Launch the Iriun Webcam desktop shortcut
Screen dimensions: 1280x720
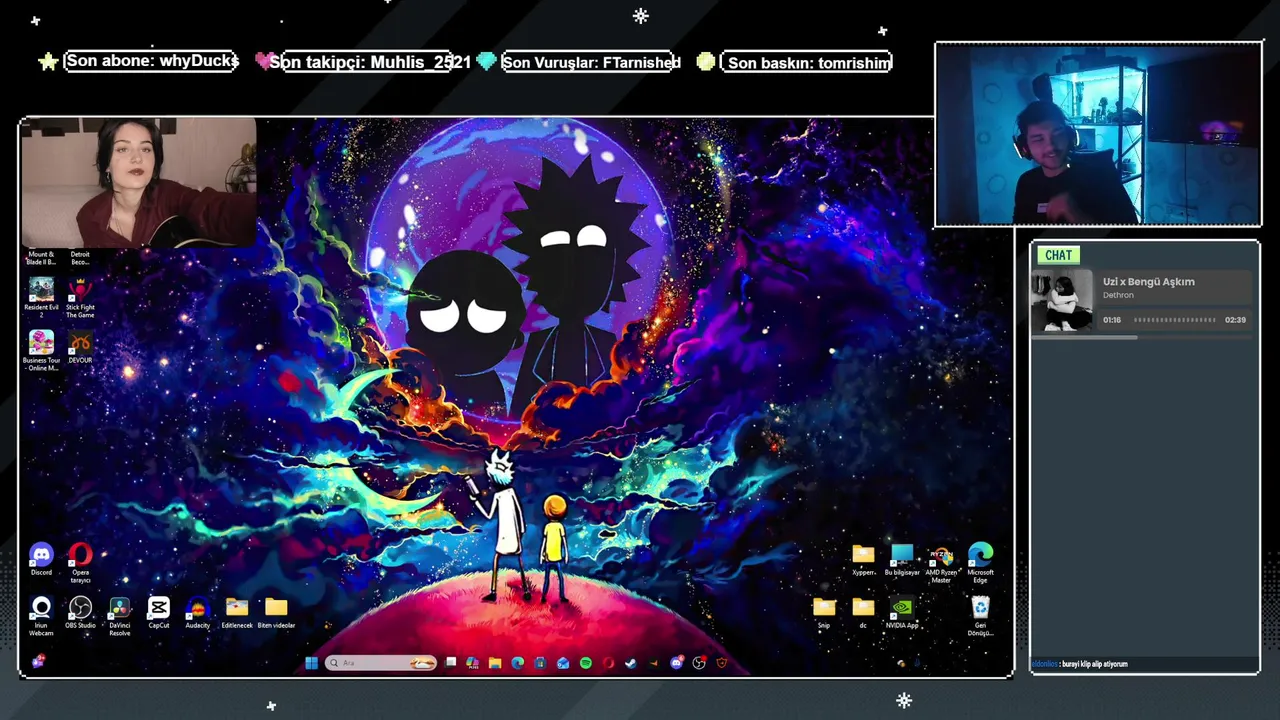coord(41,615)
